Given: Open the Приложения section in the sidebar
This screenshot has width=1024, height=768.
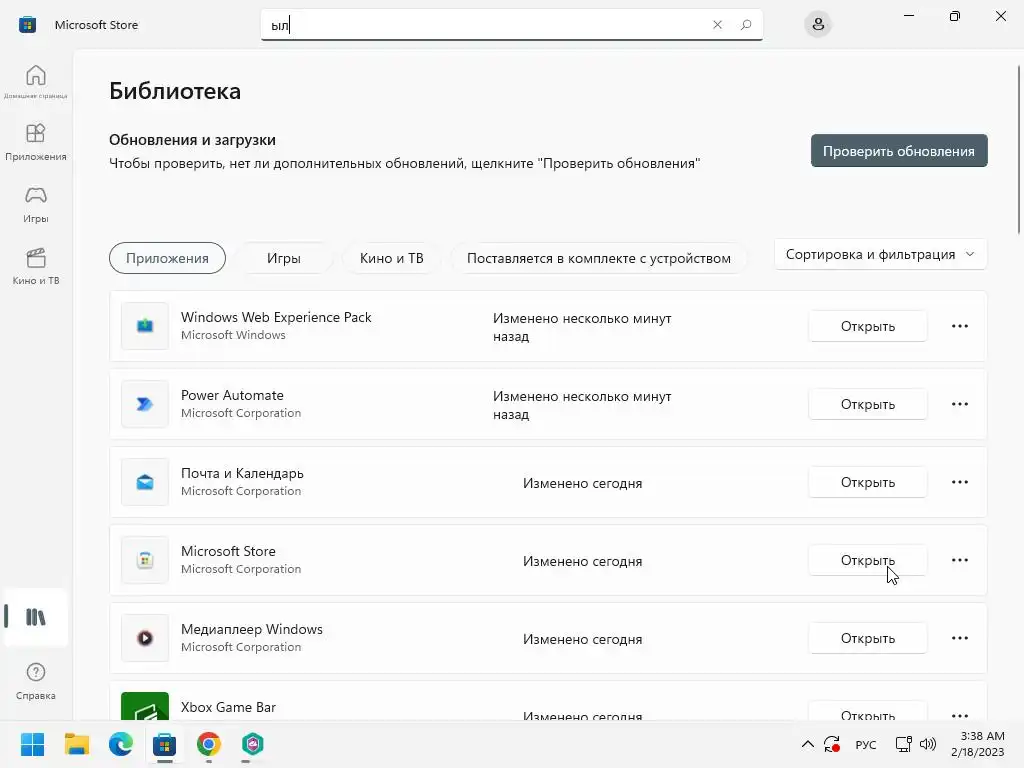Looking at the screenshot, I should [x=35, y=142].
